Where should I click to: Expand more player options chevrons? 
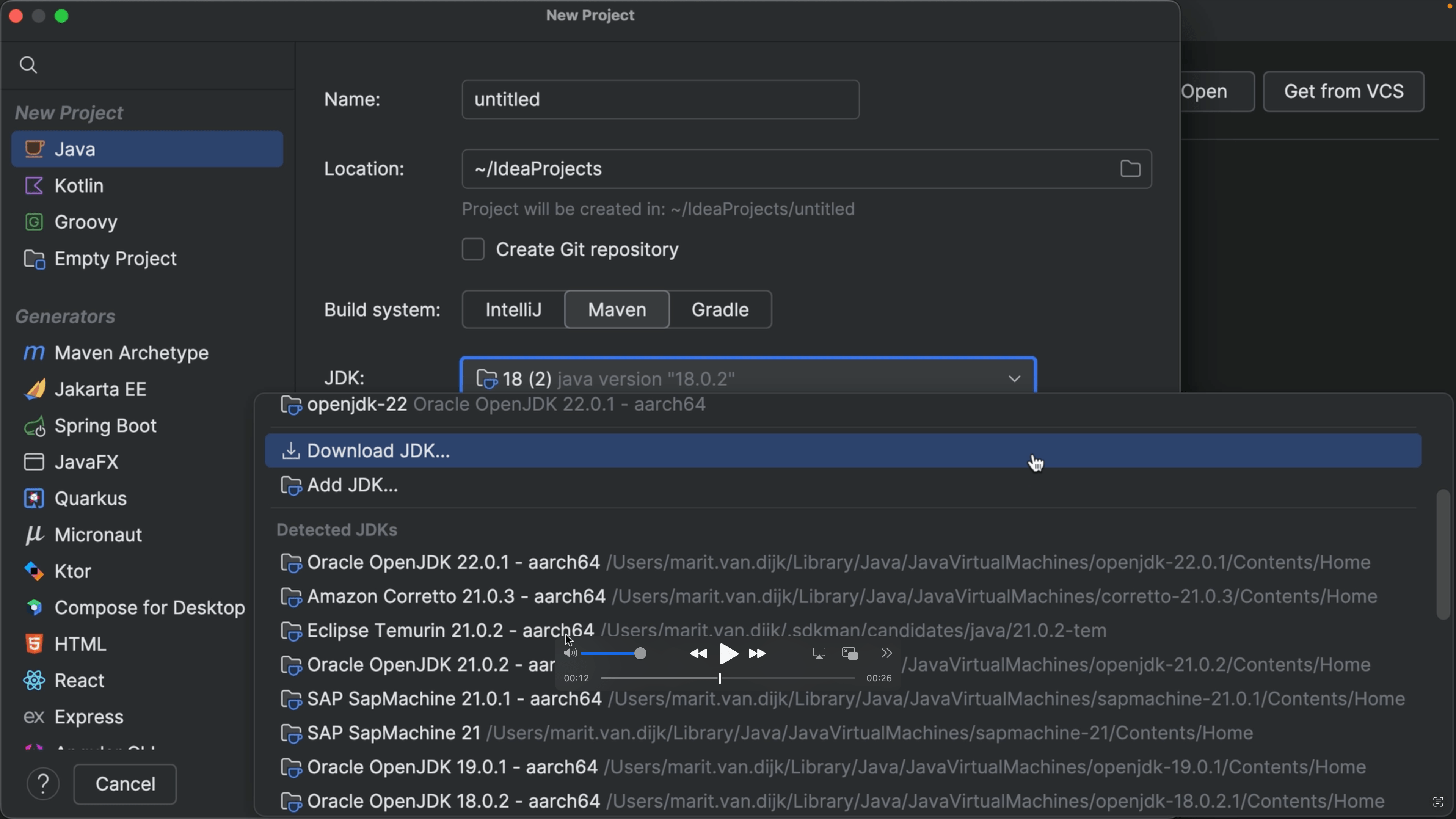[886, 653]
